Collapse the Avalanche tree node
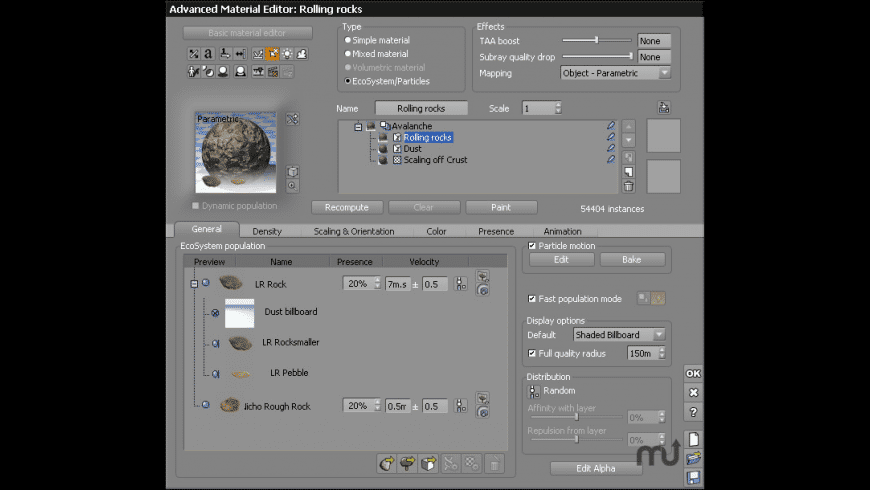The width and height of the screenshot is (870, 490). [x=357, y=126]
